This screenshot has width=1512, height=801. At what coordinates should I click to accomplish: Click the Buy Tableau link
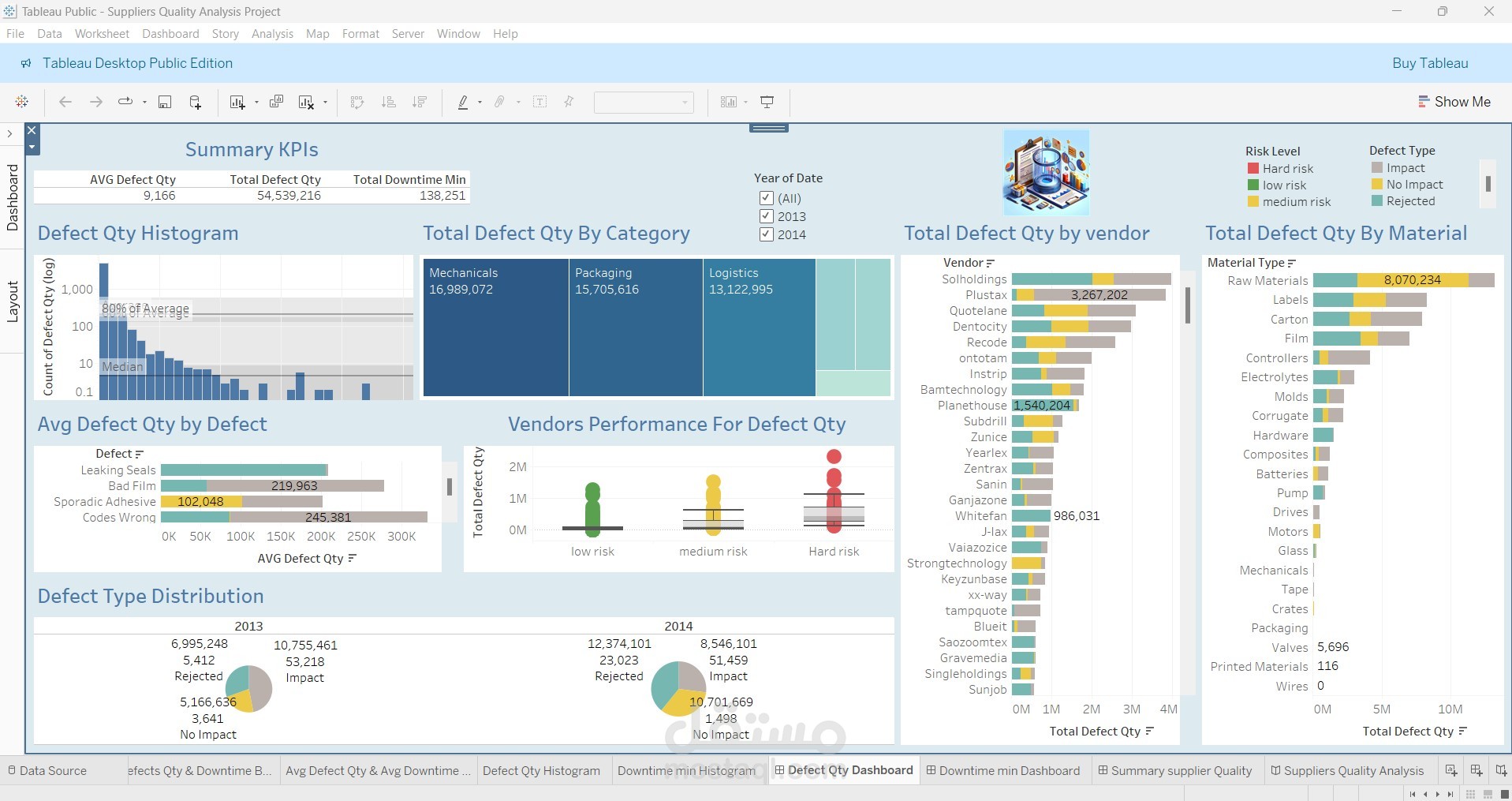pyautogui.click(x=1429, y=63)
